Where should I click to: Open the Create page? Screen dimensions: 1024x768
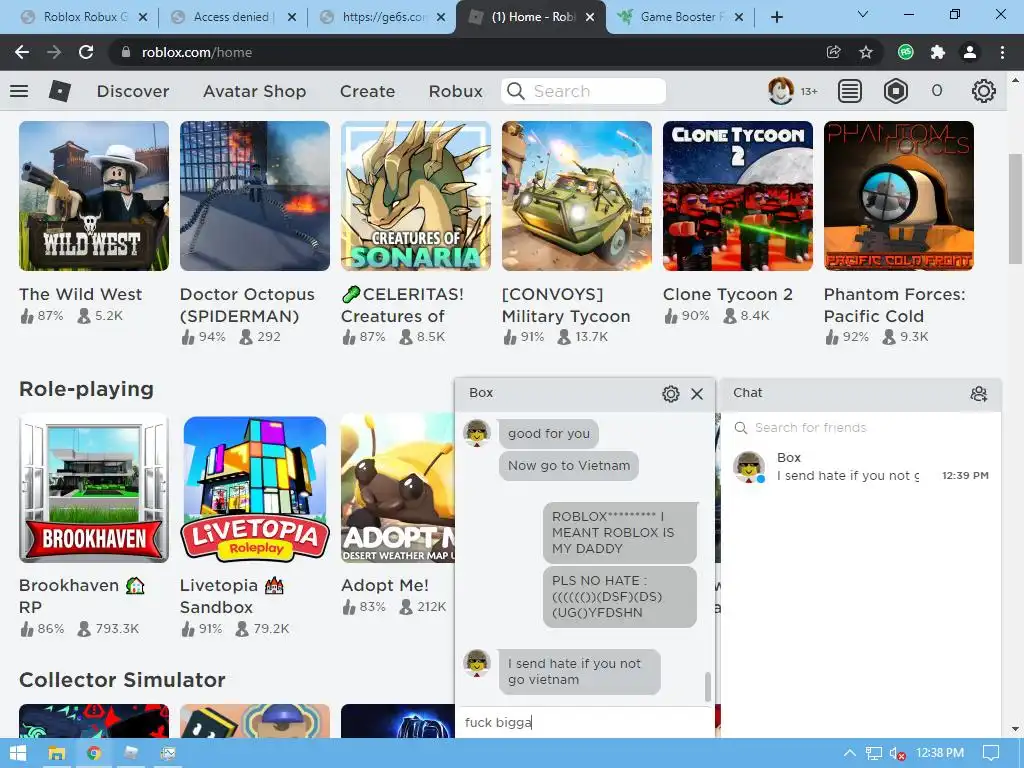pos(368,91)
